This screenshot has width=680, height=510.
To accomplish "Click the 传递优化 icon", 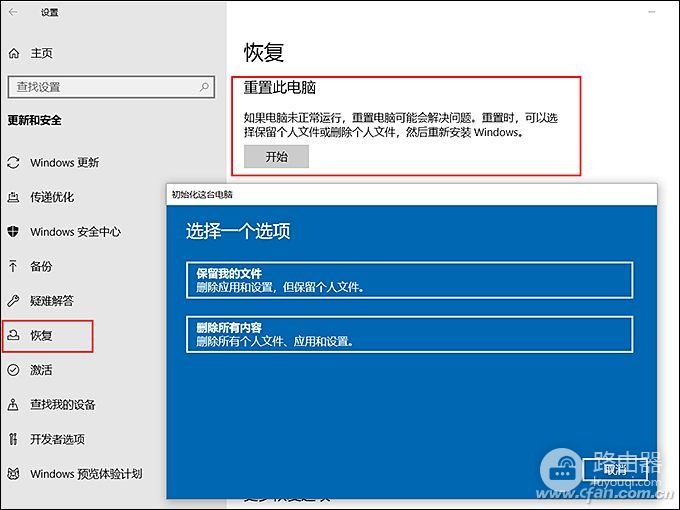I will [x=13, y=197].
